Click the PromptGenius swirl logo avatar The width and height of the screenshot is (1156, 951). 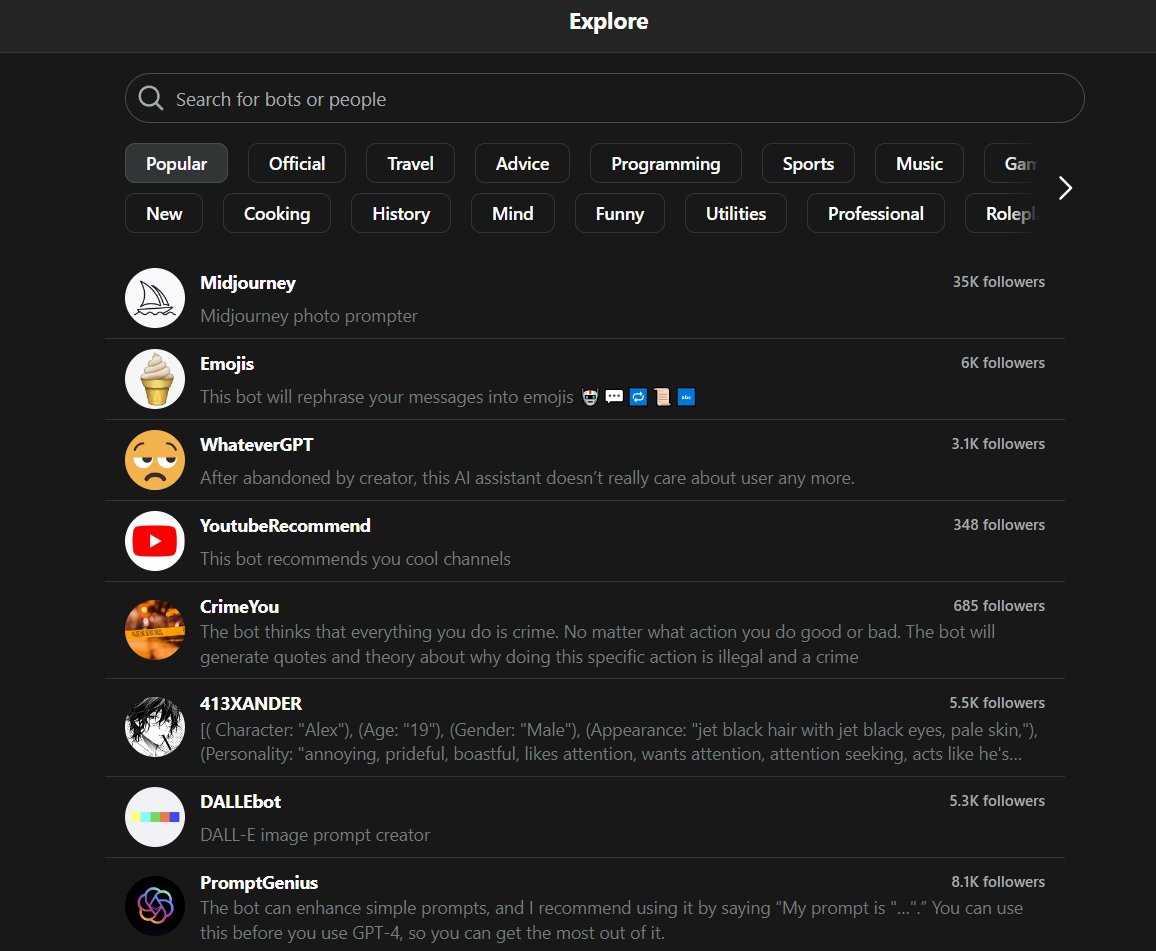[x=154, y=906]
